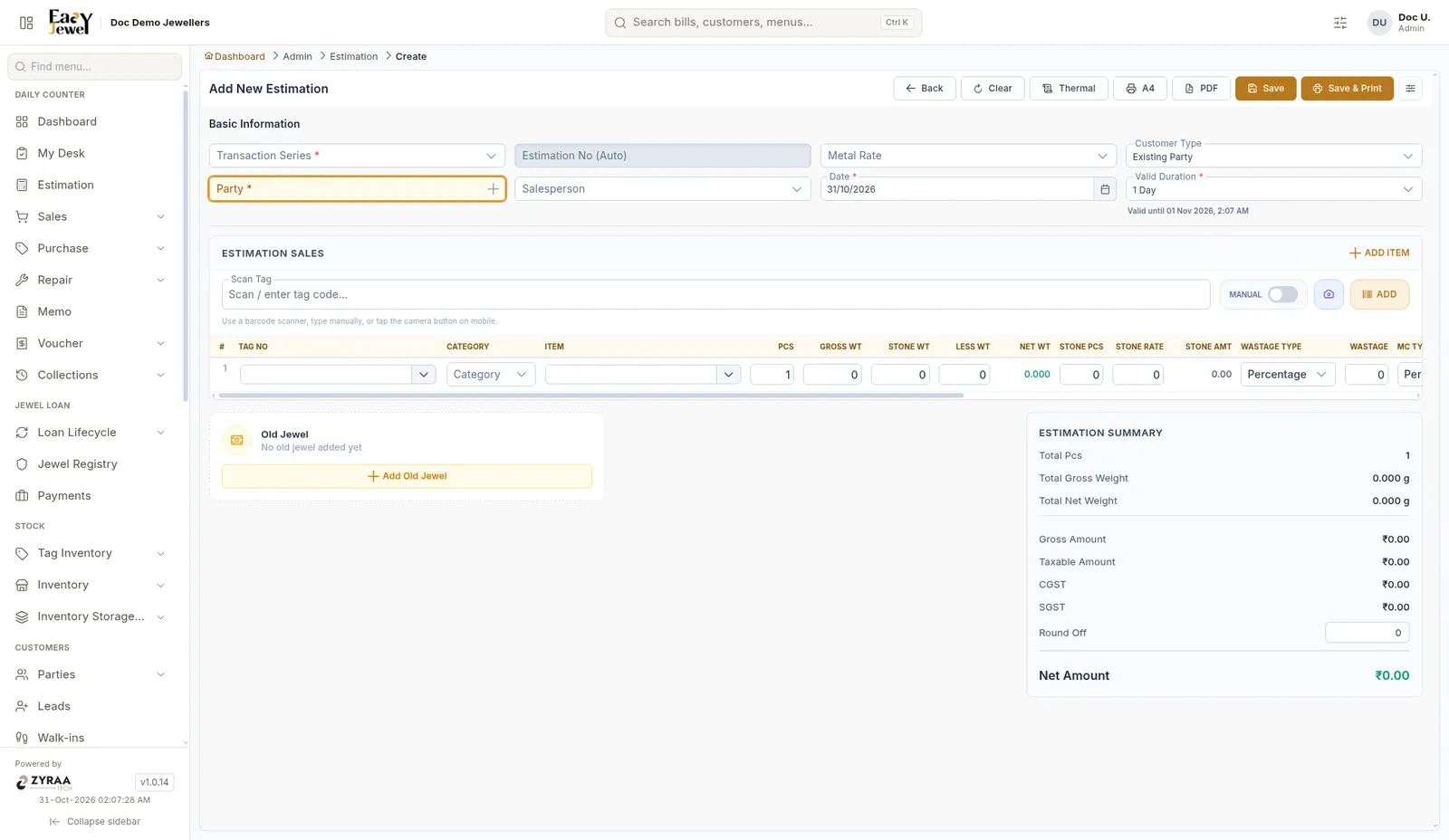
Task: Click the Add Old Jewel button
Action: pos(407,476)
